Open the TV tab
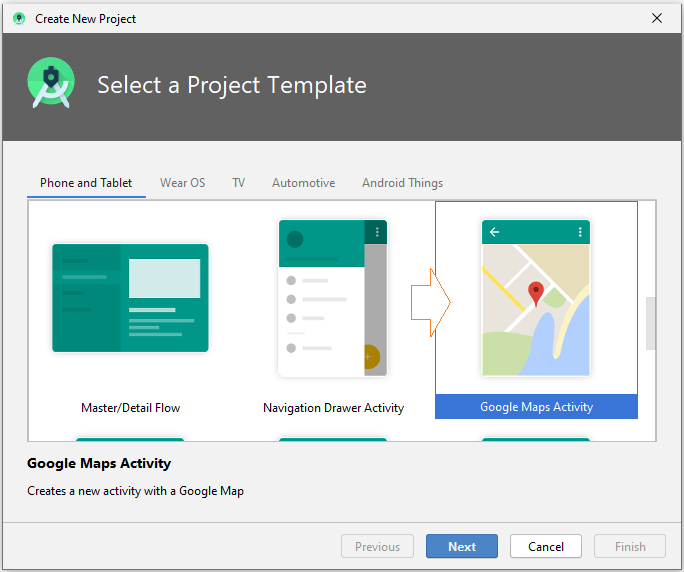This screenshot has width=684, height=572. (238, 183)
